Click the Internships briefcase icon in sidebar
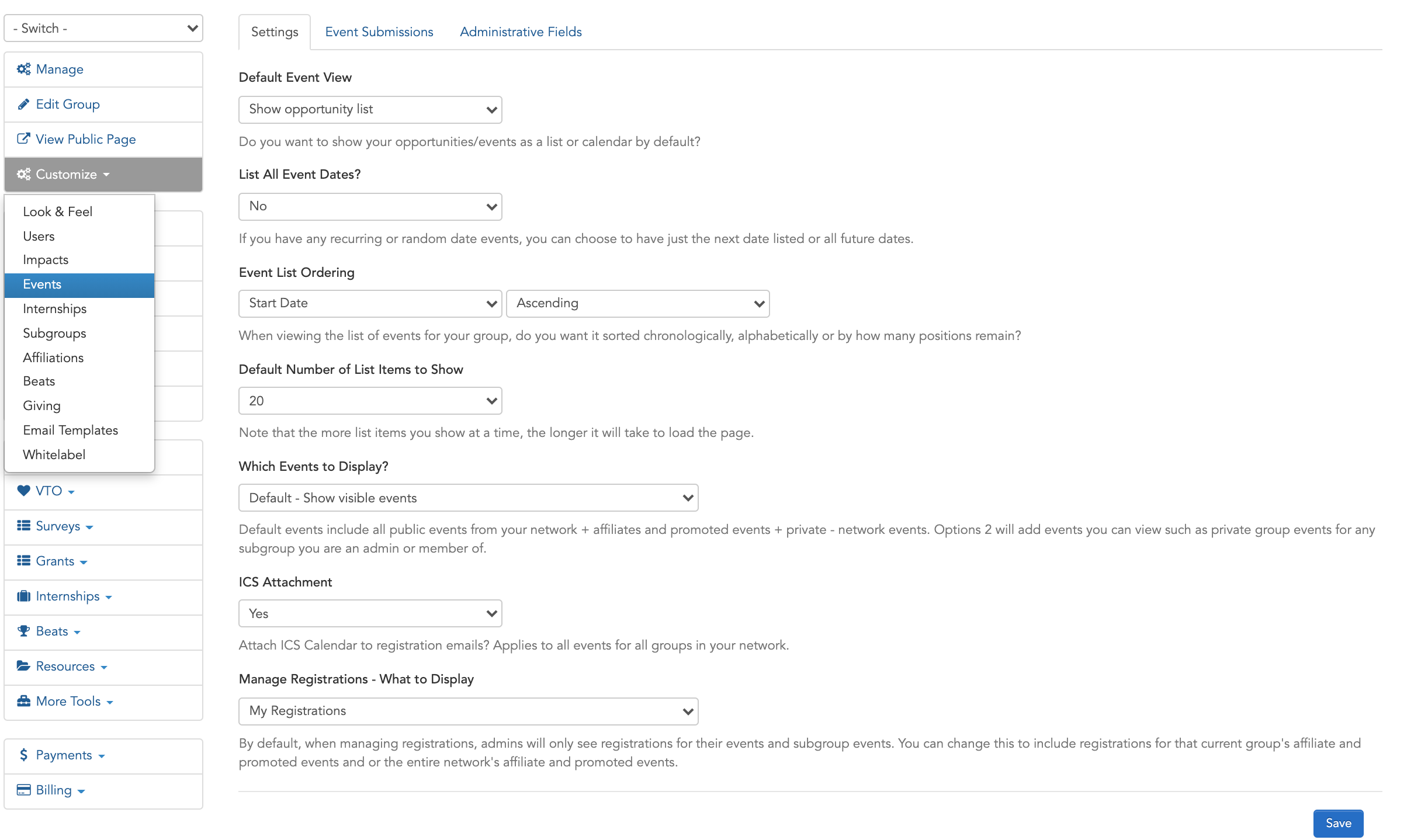This screenshot has height=840, width=1428. (23, 596)
